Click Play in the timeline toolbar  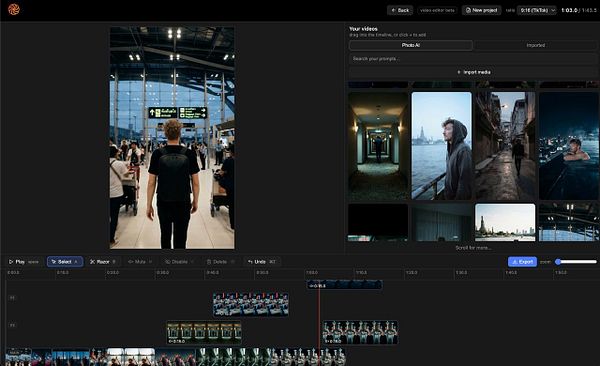coord(24,262)
